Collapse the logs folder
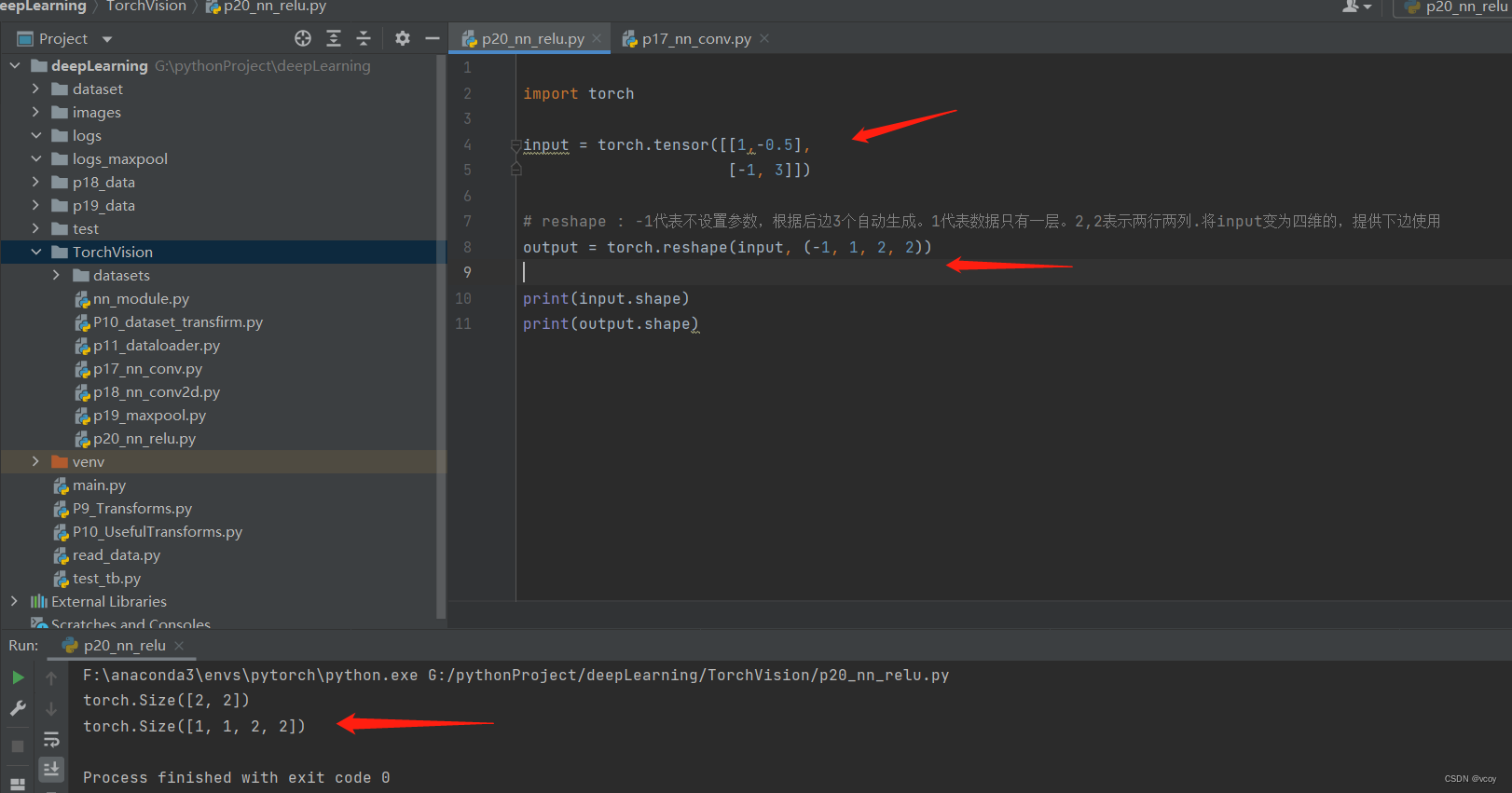 point(35,135)
